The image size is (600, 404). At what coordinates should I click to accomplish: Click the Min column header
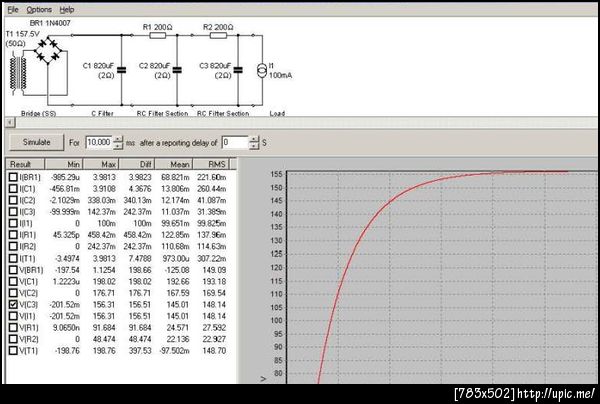coord(64,164)
